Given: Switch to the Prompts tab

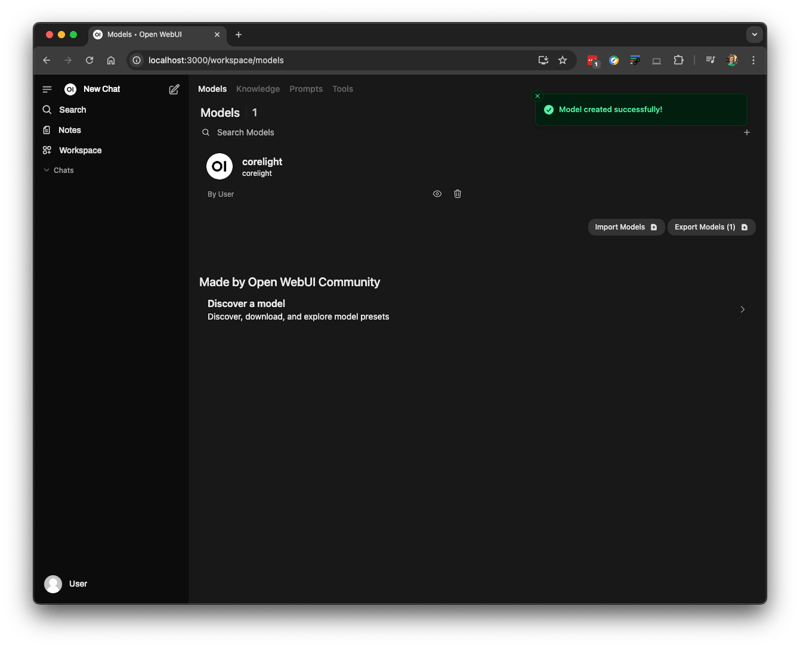Looking at the screenshot, I should pyautogui.click(x=306, y=89).
